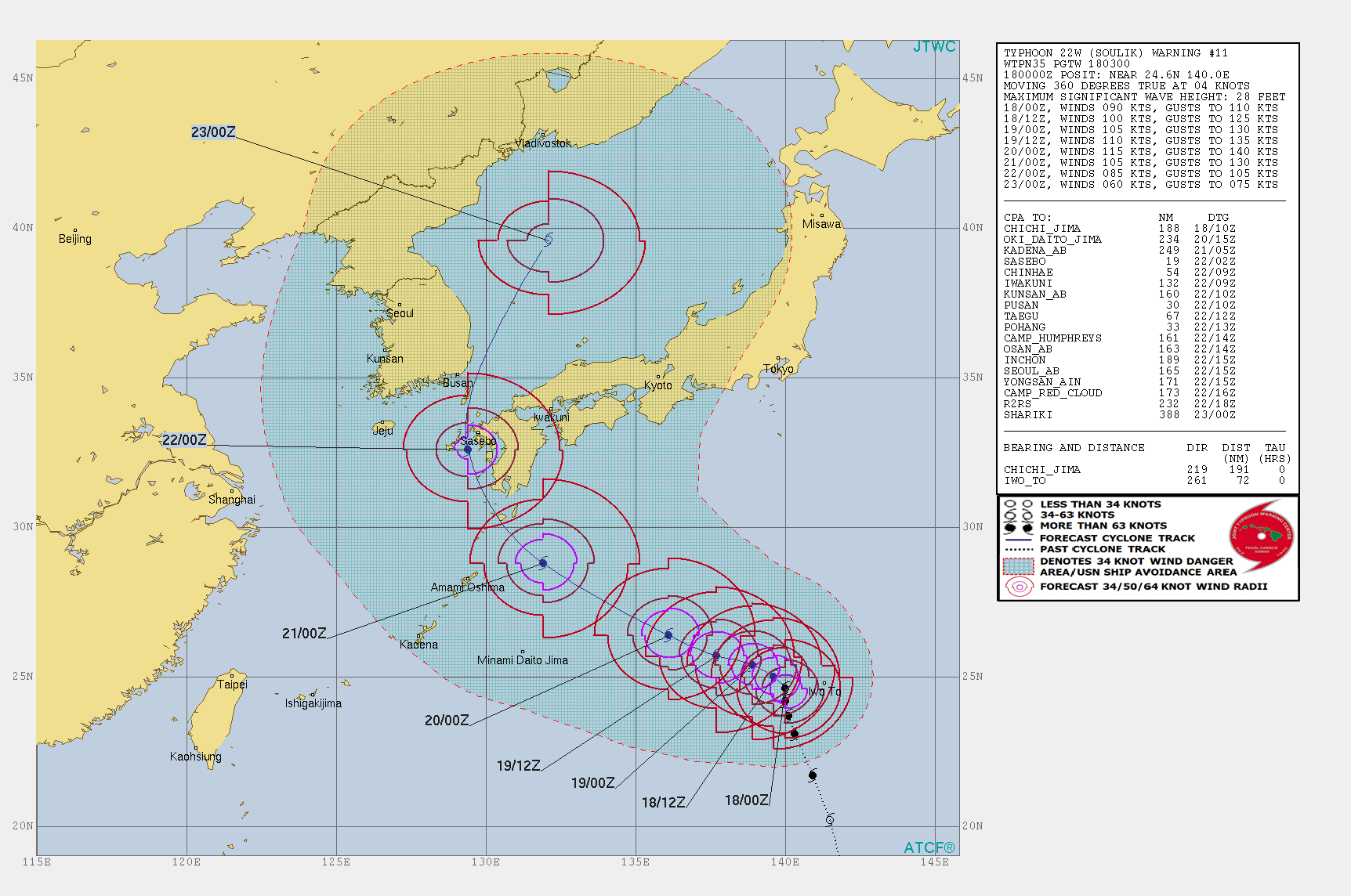This screenshot has width=1351, height=896.
Task: Click the Kunsan label on the map
Action: pos(385,359)
